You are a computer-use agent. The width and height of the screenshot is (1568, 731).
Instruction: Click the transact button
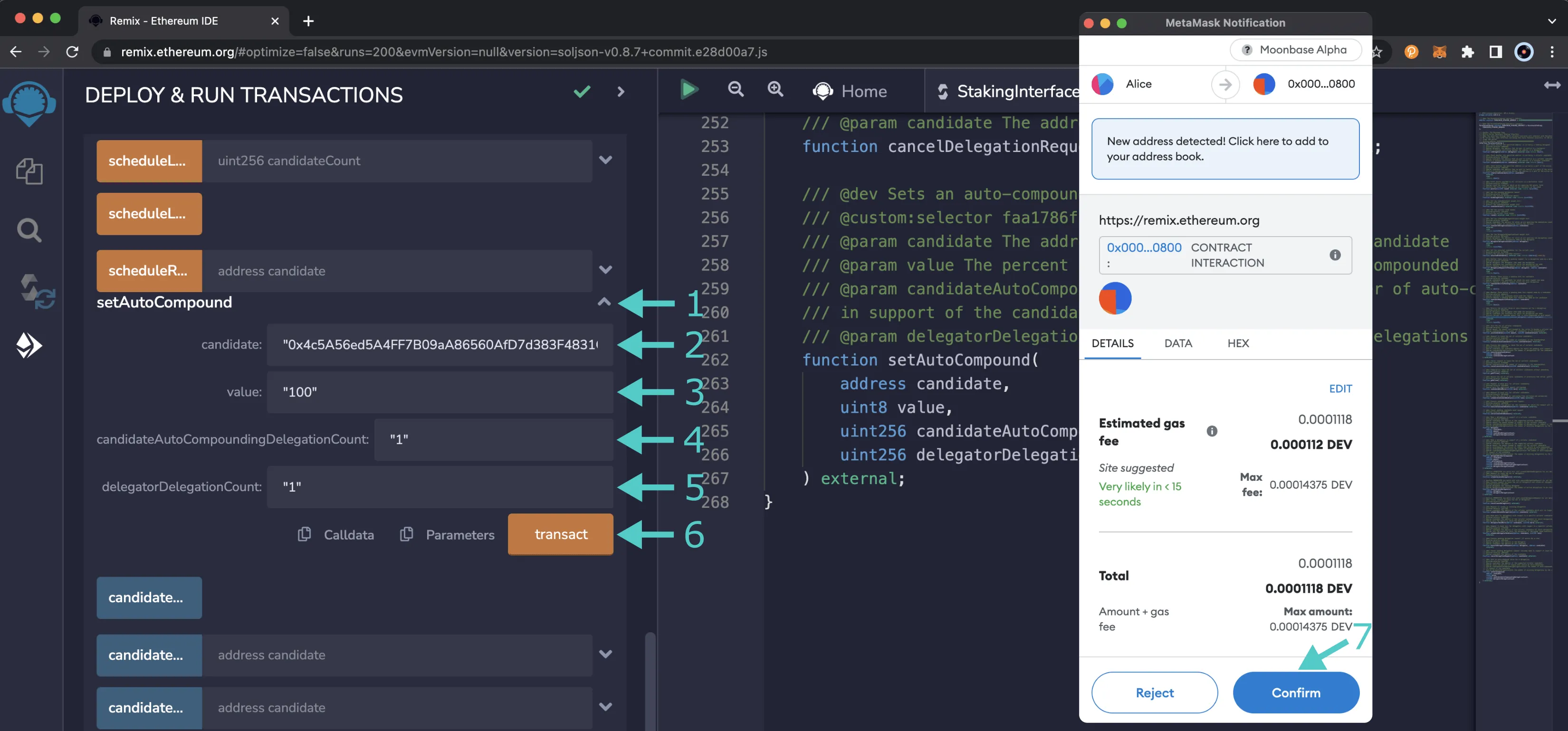tap(560, 534)
